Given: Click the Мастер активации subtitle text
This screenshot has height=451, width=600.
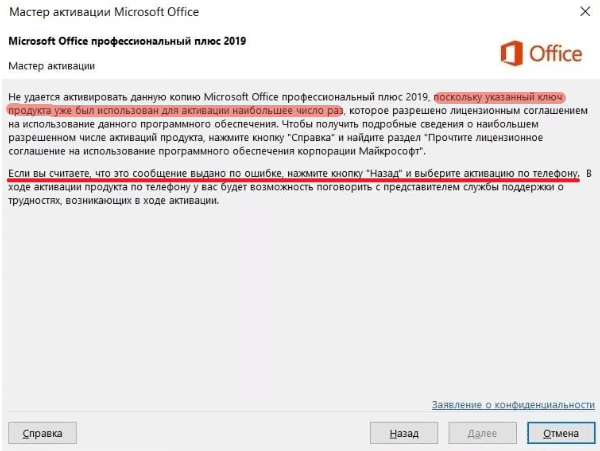Looking at the screenshot, I should [x=52, y=66].
